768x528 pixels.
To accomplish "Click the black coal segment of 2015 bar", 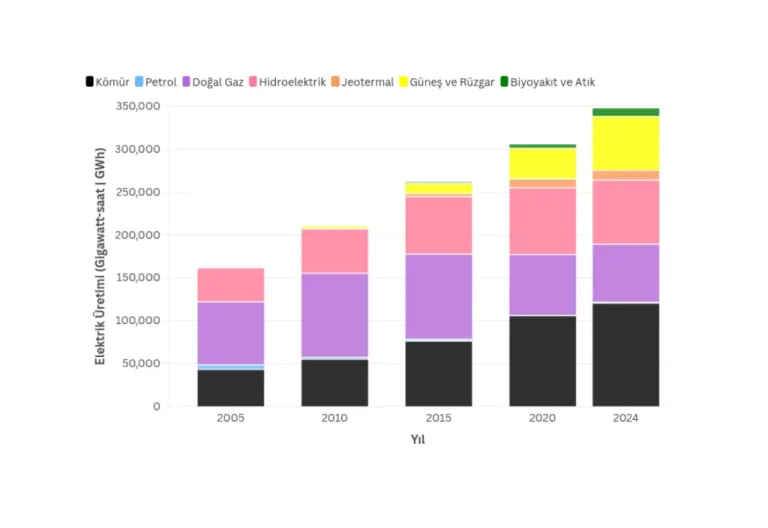I will tap(438, 374).
